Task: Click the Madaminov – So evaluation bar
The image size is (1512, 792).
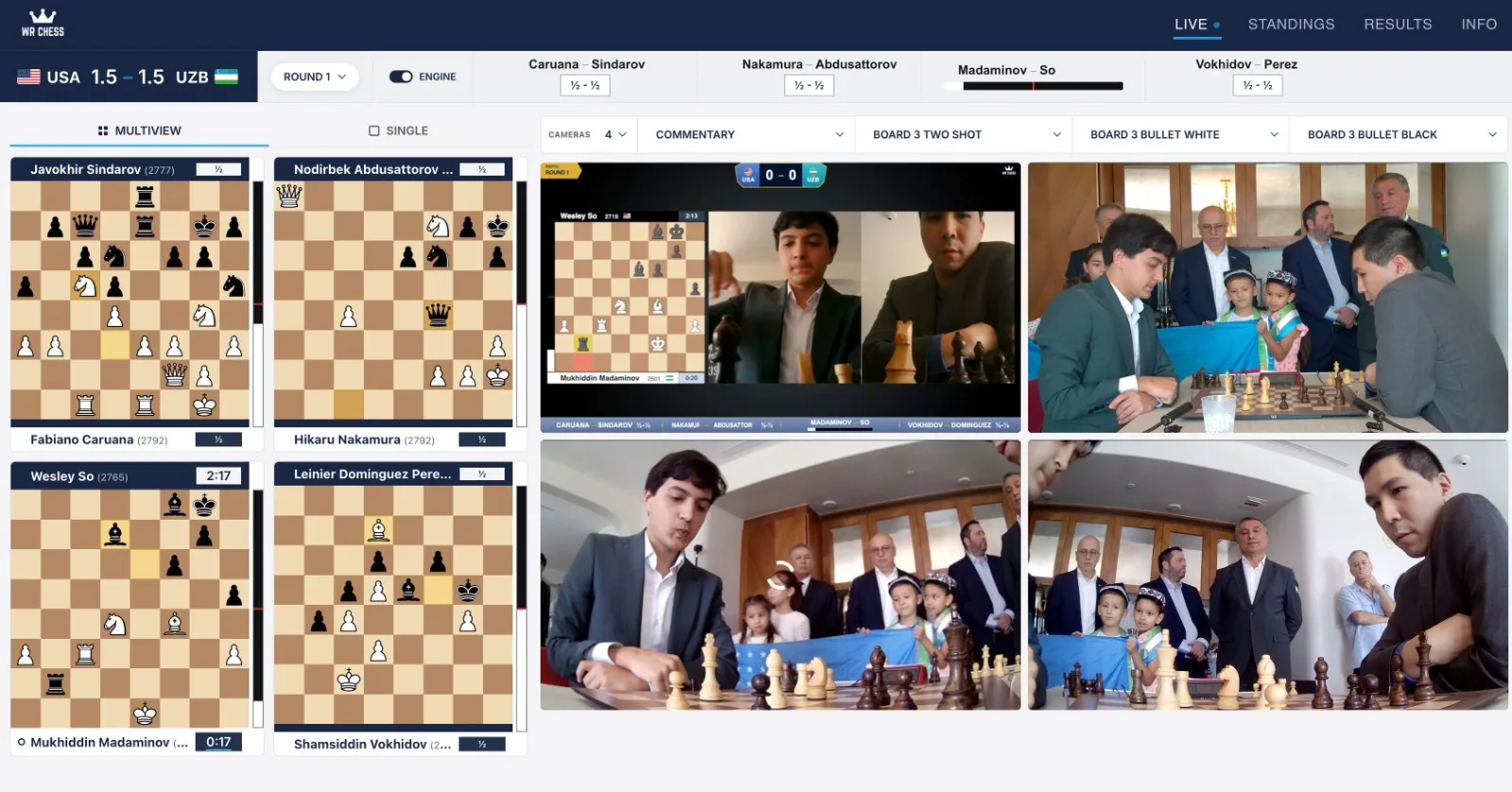Action: coord(1033,86)
